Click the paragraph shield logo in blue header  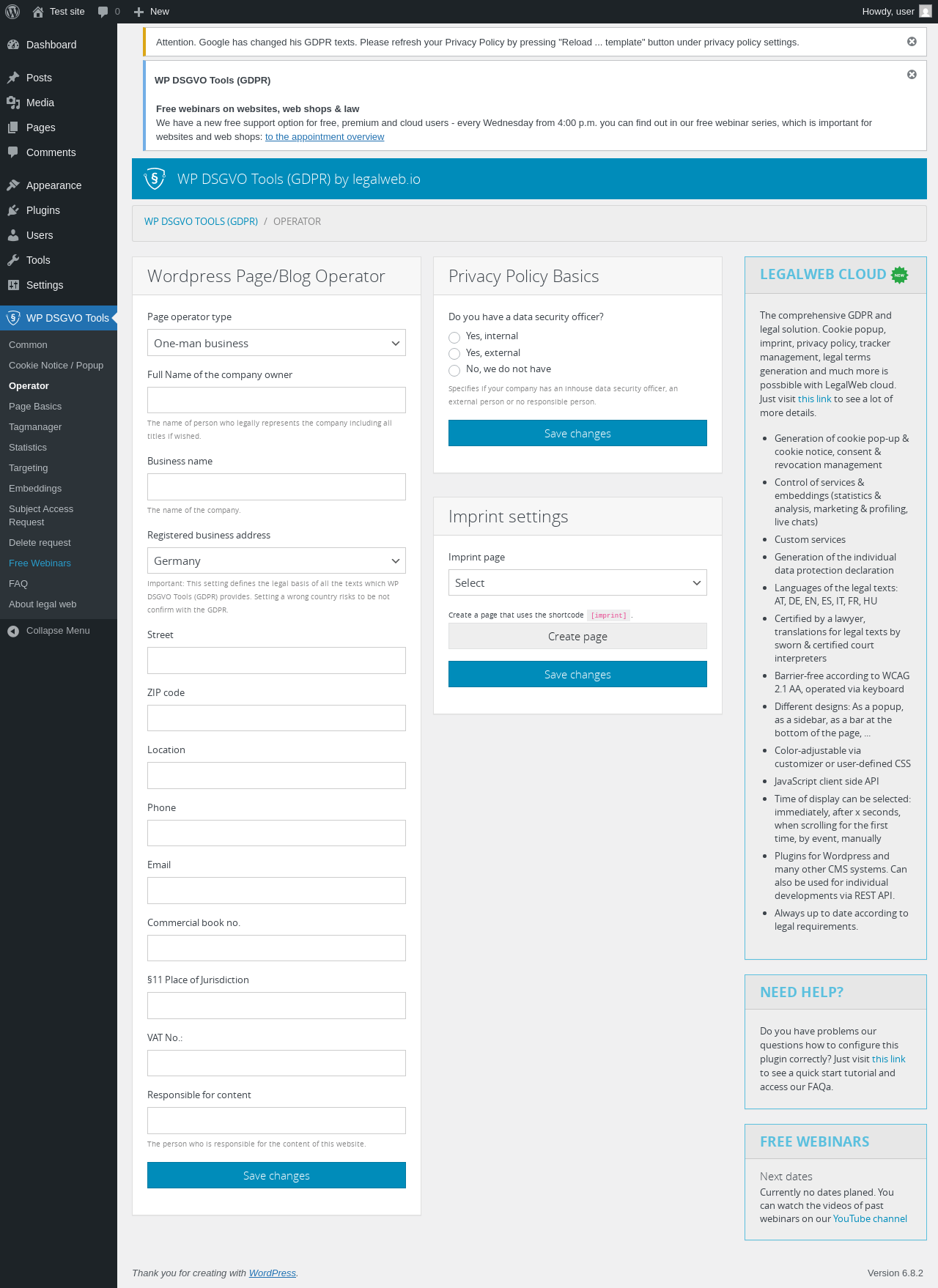coord(155,179)
